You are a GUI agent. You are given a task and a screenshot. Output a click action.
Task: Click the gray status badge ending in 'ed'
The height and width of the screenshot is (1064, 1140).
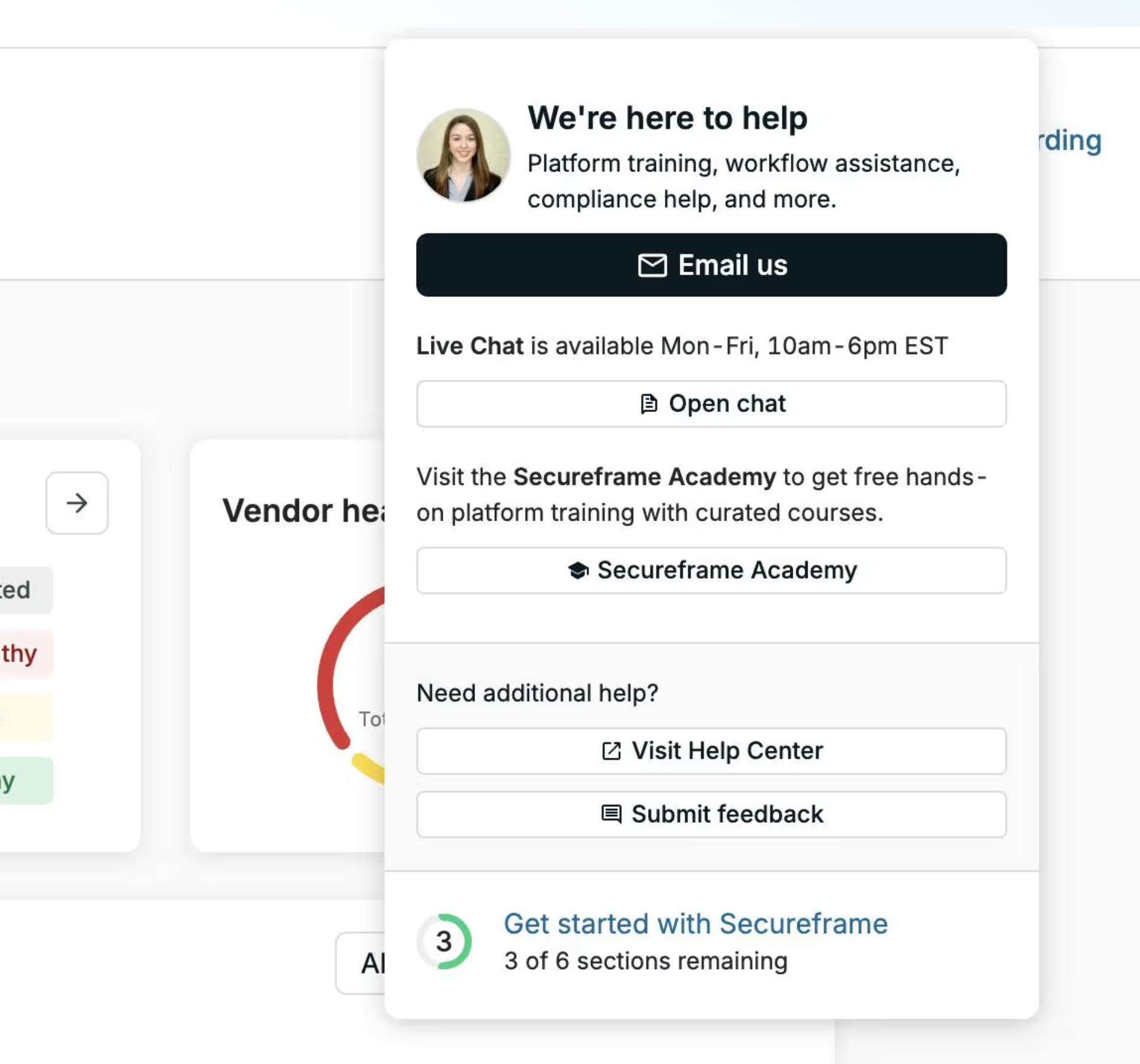(x=25, y=590)
